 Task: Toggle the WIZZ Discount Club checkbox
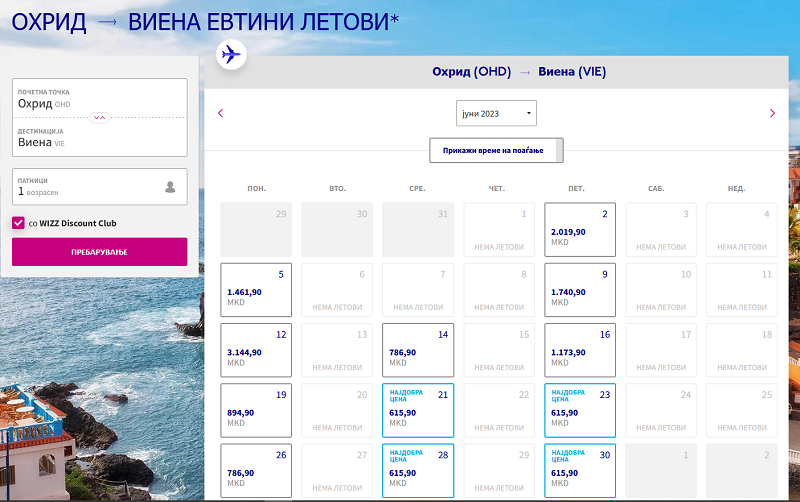point(18,223)
